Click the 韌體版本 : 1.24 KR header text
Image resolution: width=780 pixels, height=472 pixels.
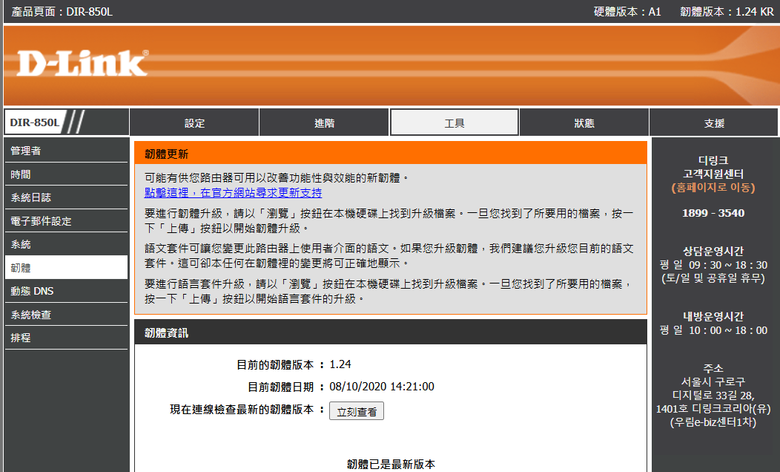(727, 11)
